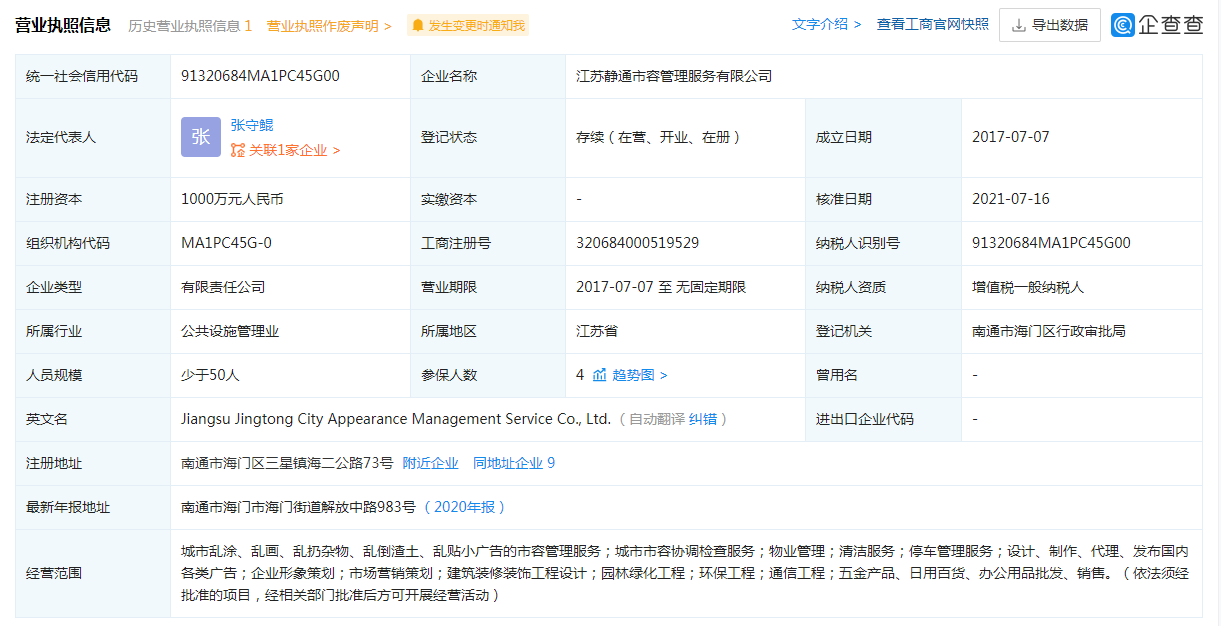This screenshot has width=1221, height=626.
Task: Click the 张 avatar of the legal representative
Action: click(201, 136)
